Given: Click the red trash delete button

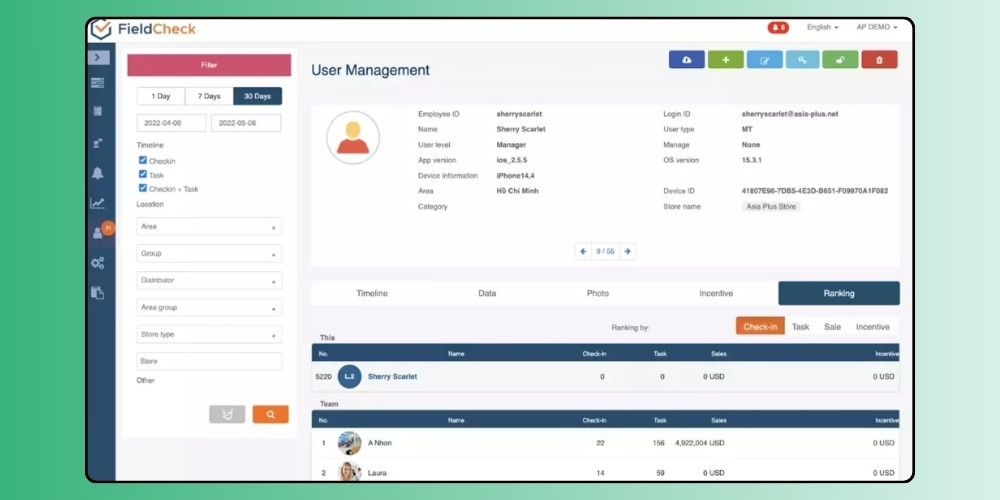Looking at the screenshot, I should (x=879, y=60).
